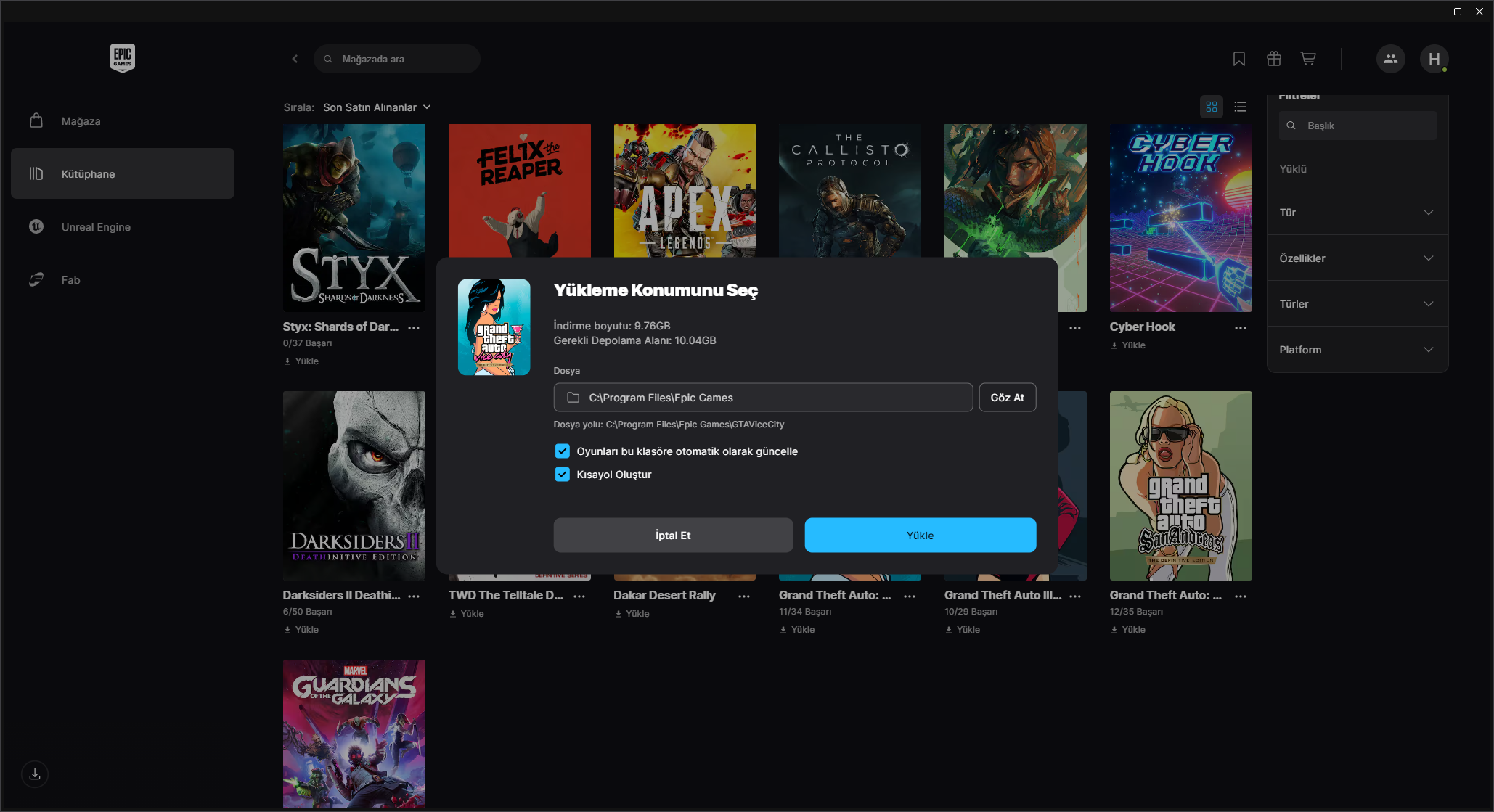This screenshot has width=1494, height=812.
Task: Open the H profile avatar
Action: [1434, 59]
